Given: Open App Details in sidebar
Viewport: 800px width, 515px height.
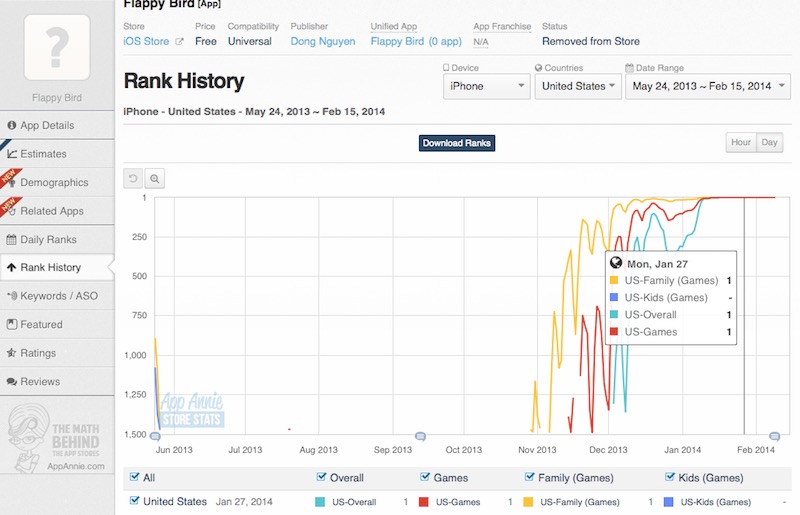Looking at the screenshot, I should click(57, 125).
